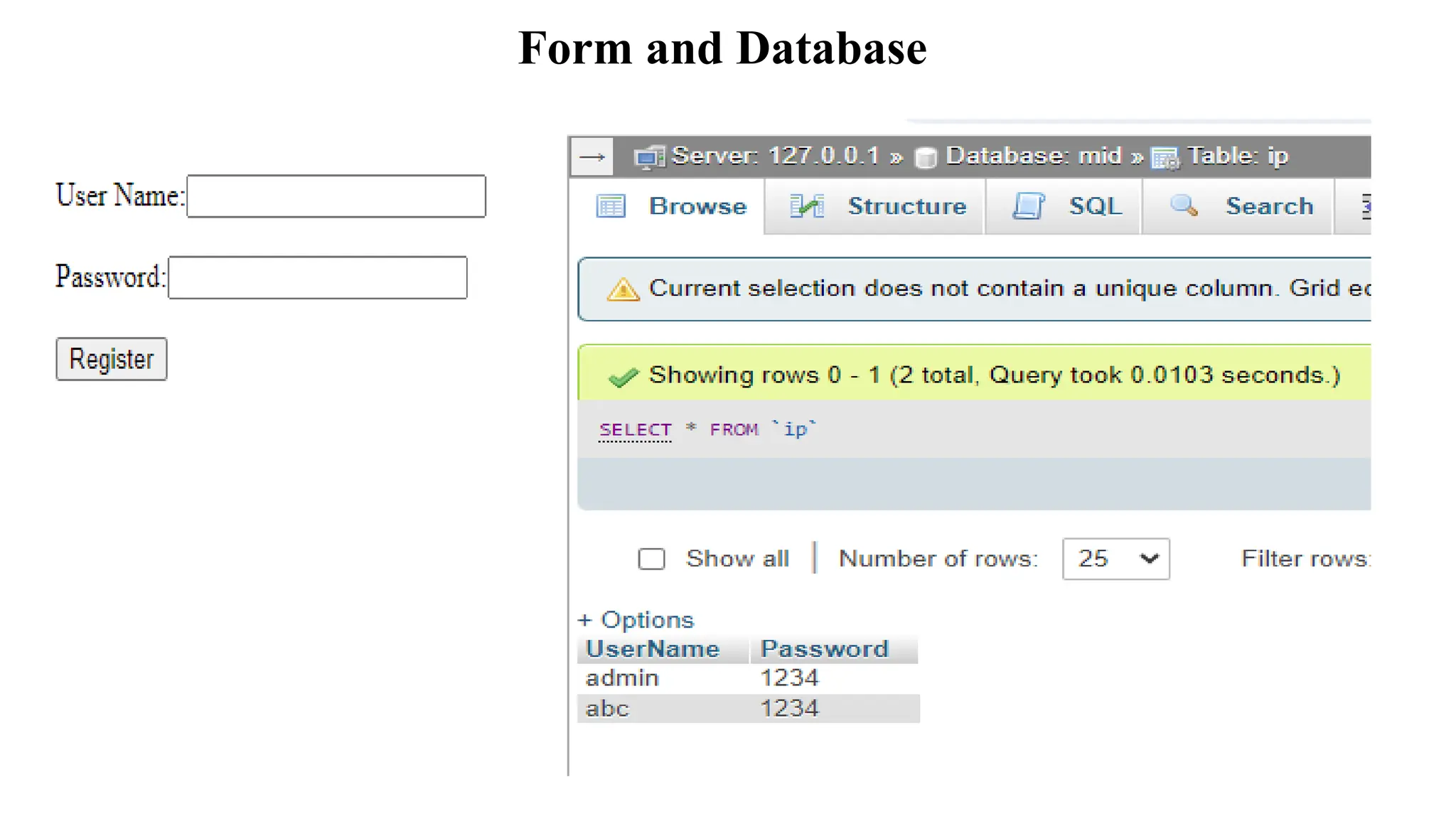Open Server: 127.0.0.1 breadcrumb link
Image resolution: width=1456 pixels, height=819 pixels.
pos(776,156)
